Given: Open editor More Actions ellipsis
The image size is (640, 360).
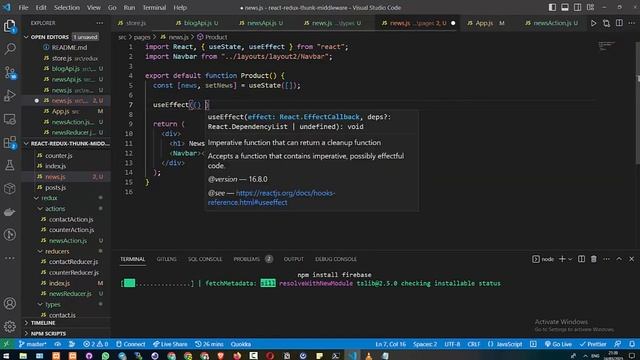Looking at the screenshot, I should point(632,23).
